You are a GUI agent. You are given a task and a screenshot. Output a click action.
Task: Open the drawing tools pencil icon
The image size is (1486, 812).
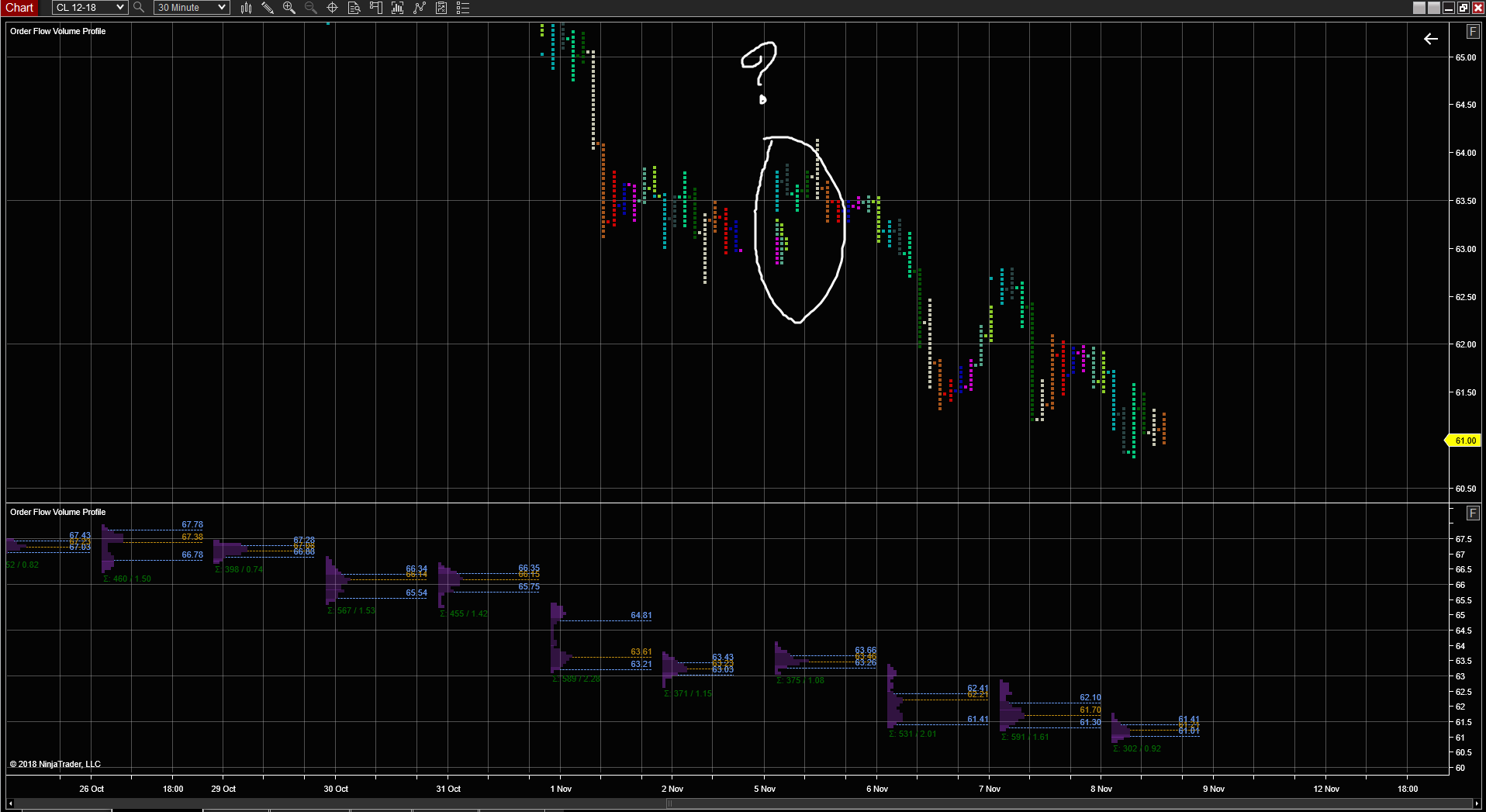[268, 8]
